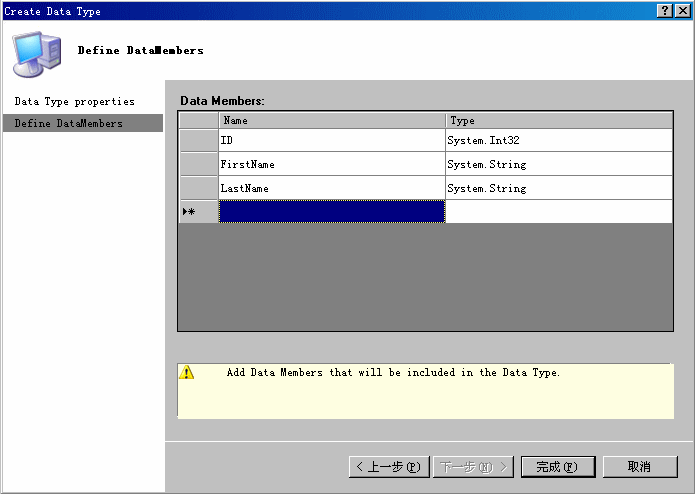This screenshot has height=494, width=695.
Task: Sort by the Type column header
Action: (x=558, y=120)
